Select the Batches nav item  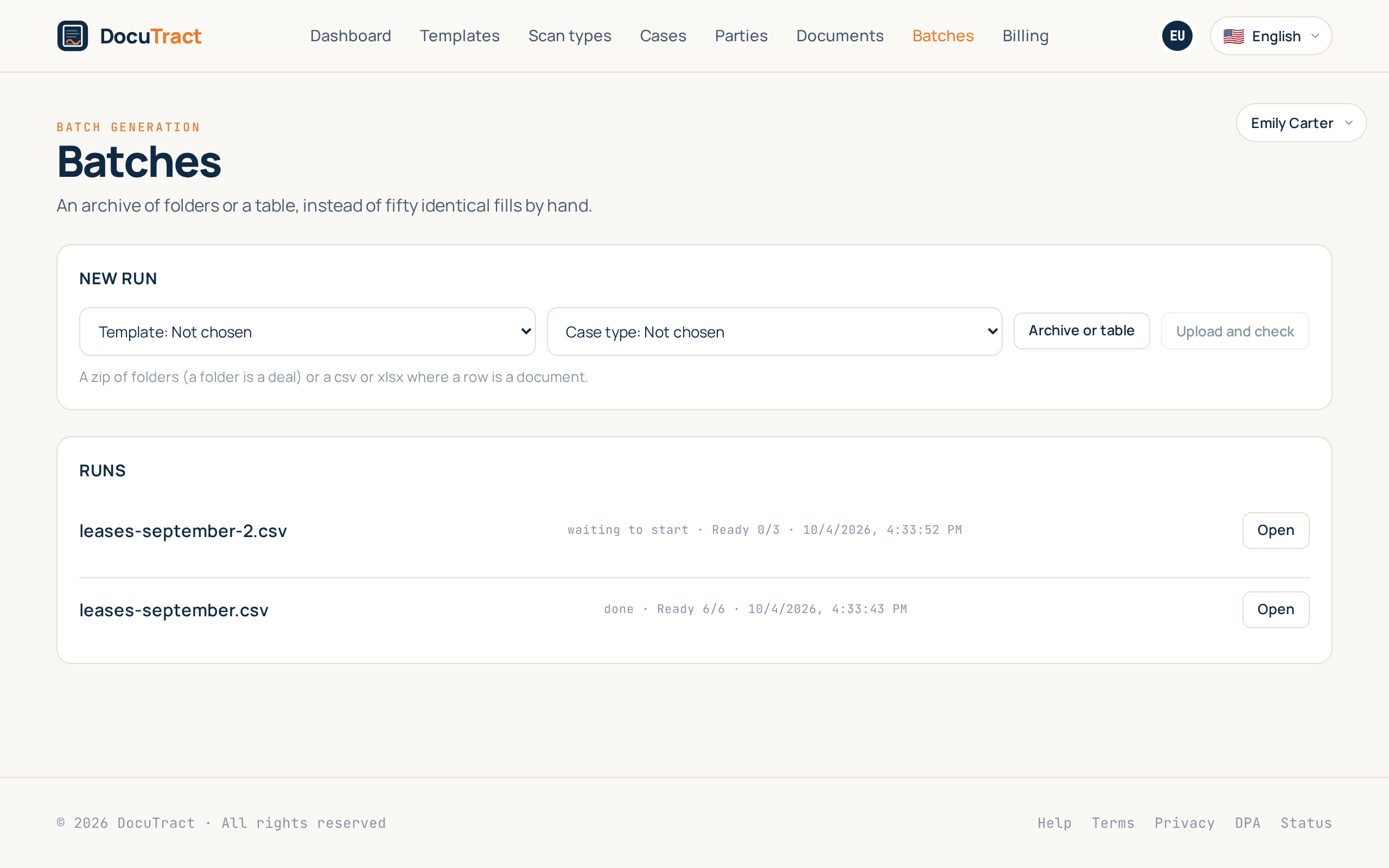943,36
